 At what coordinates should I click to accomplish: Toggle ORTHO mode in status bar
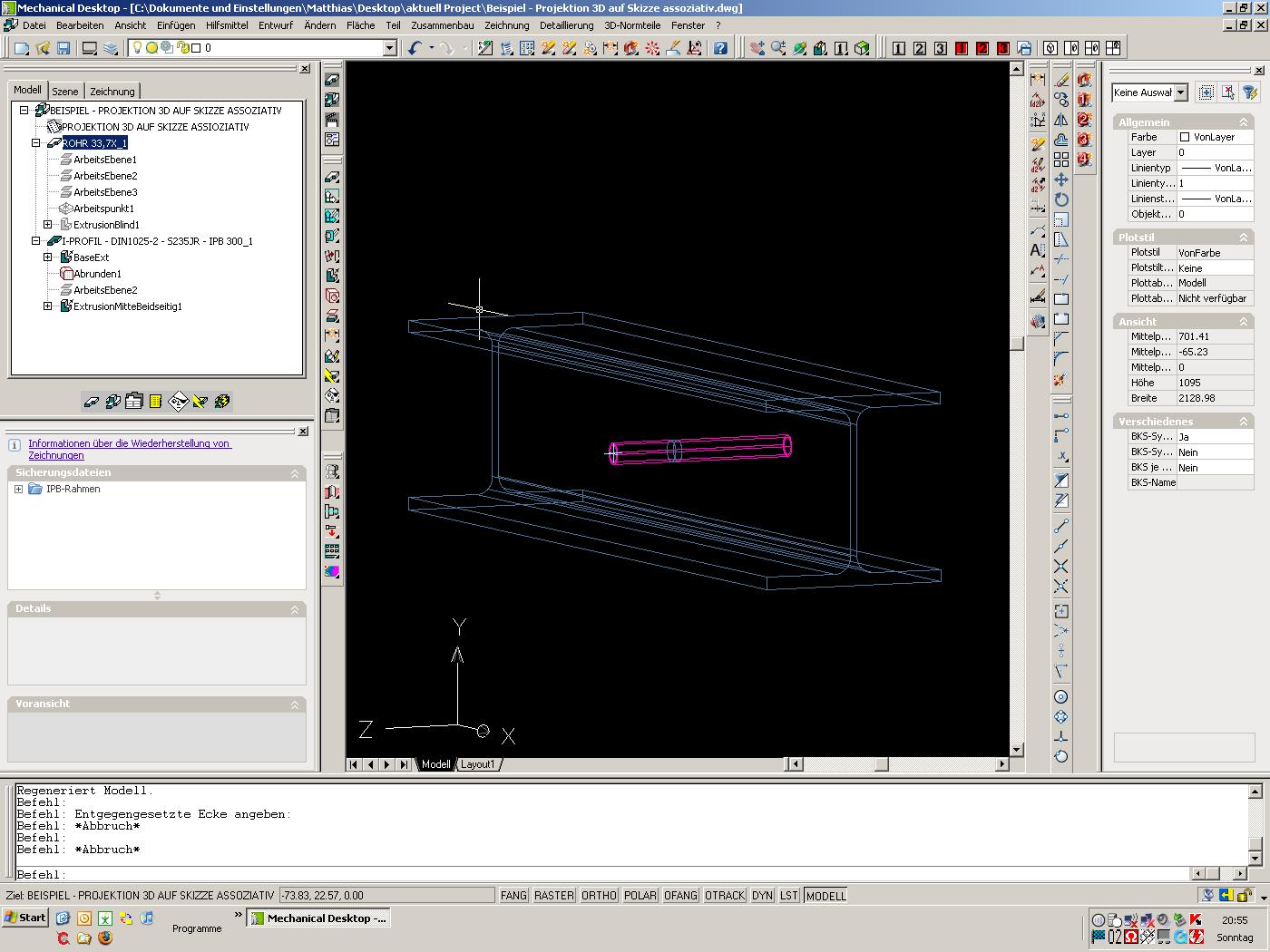599,895
